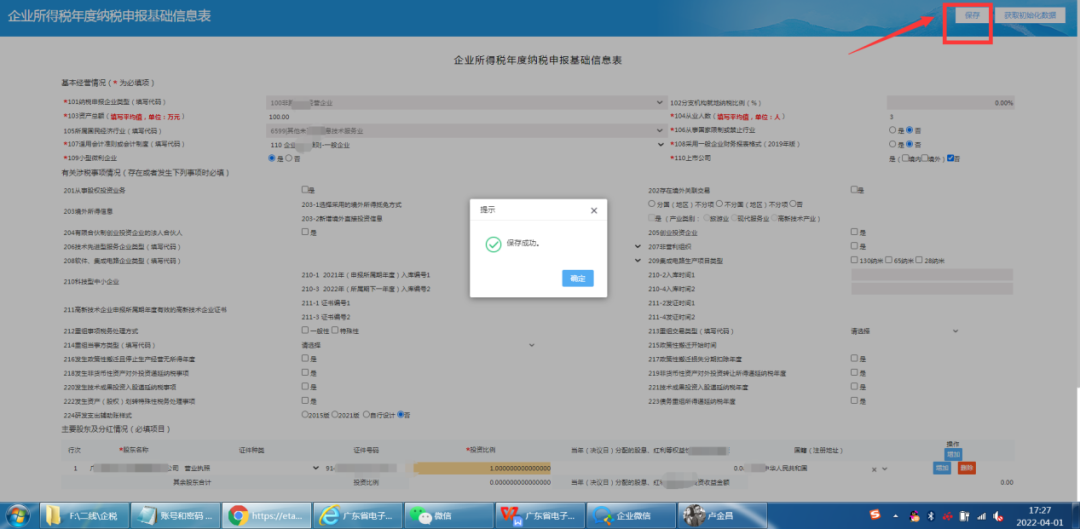The image size is (1080, 529).
Task: Expand 107适用会计准则或会计制度 dropdown
Action: point(466,145)
